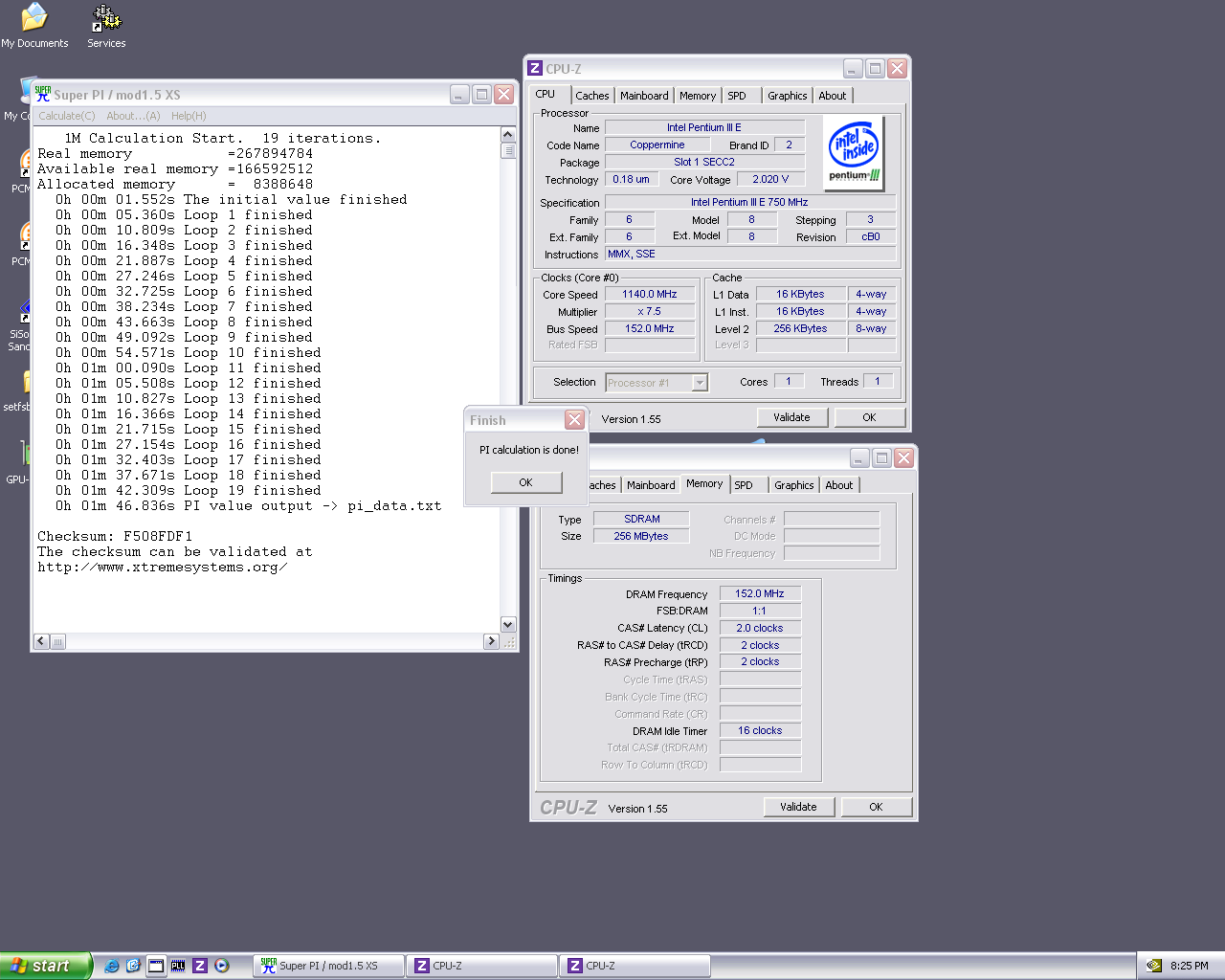
Task: Switch to About tab in top CPU-Z window
Action: point(833,96)
